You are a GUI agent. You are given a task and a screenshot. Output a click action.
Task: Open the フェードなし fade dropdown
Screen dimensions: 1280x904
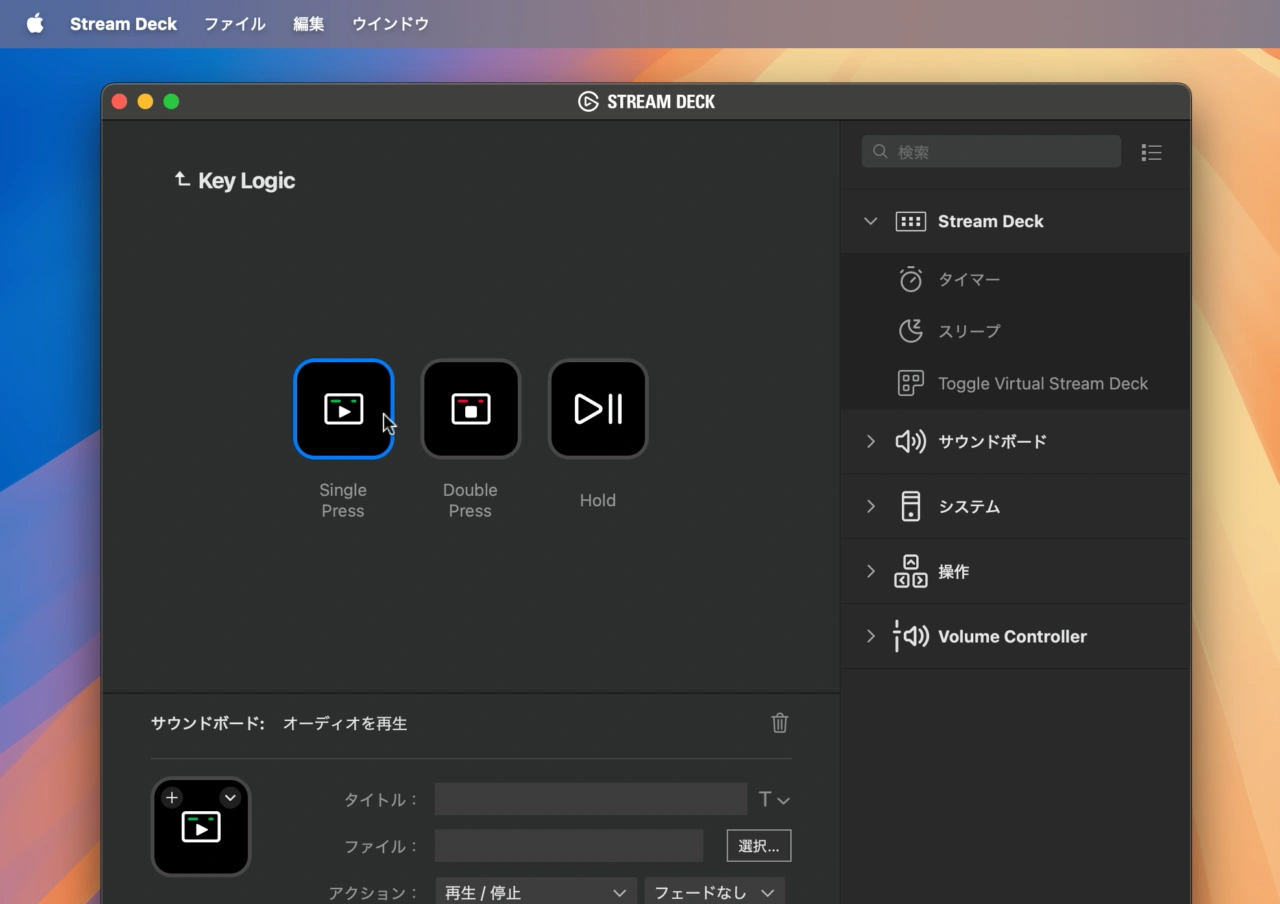pyautogui.click(x=714, y=891)
